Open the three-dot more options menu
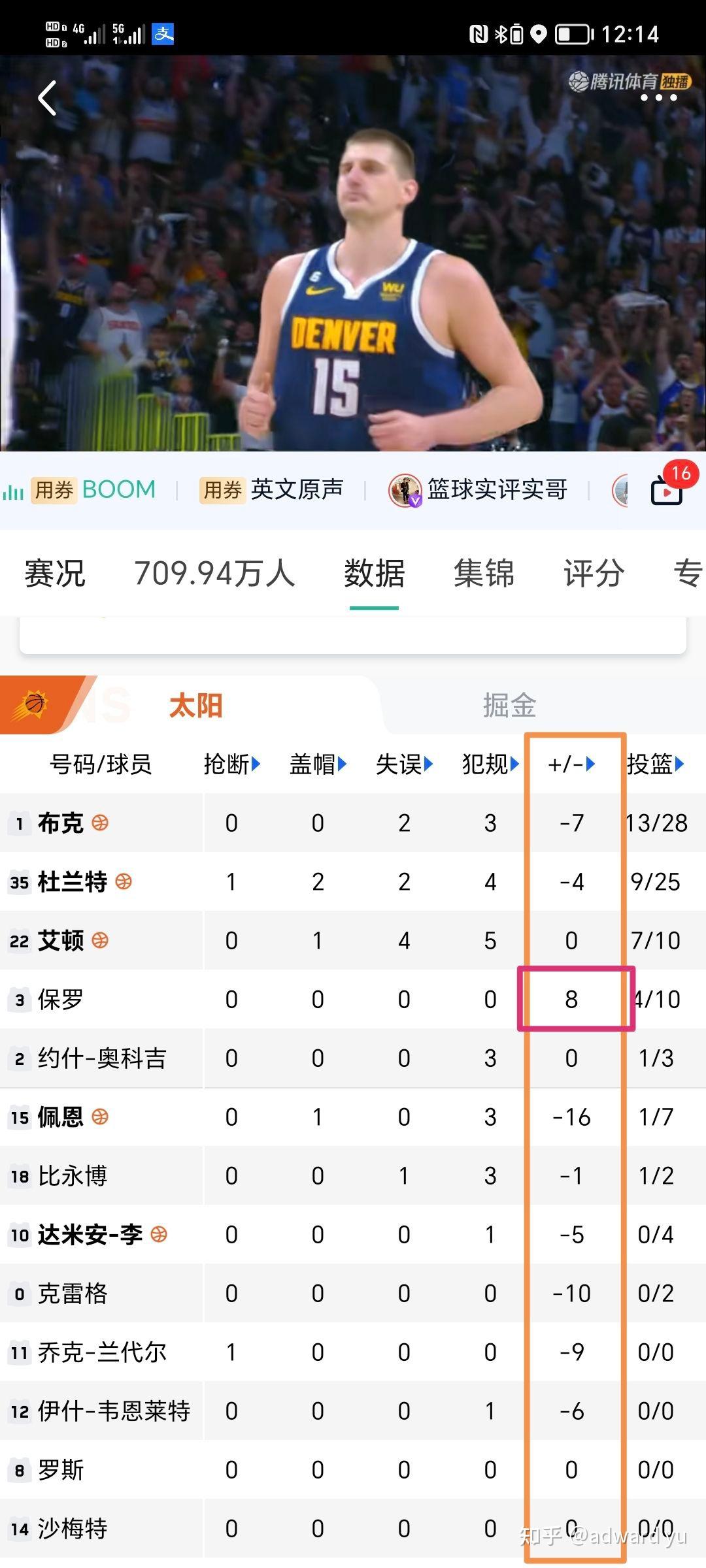The image size is (706, 1568). coord(658,98)
